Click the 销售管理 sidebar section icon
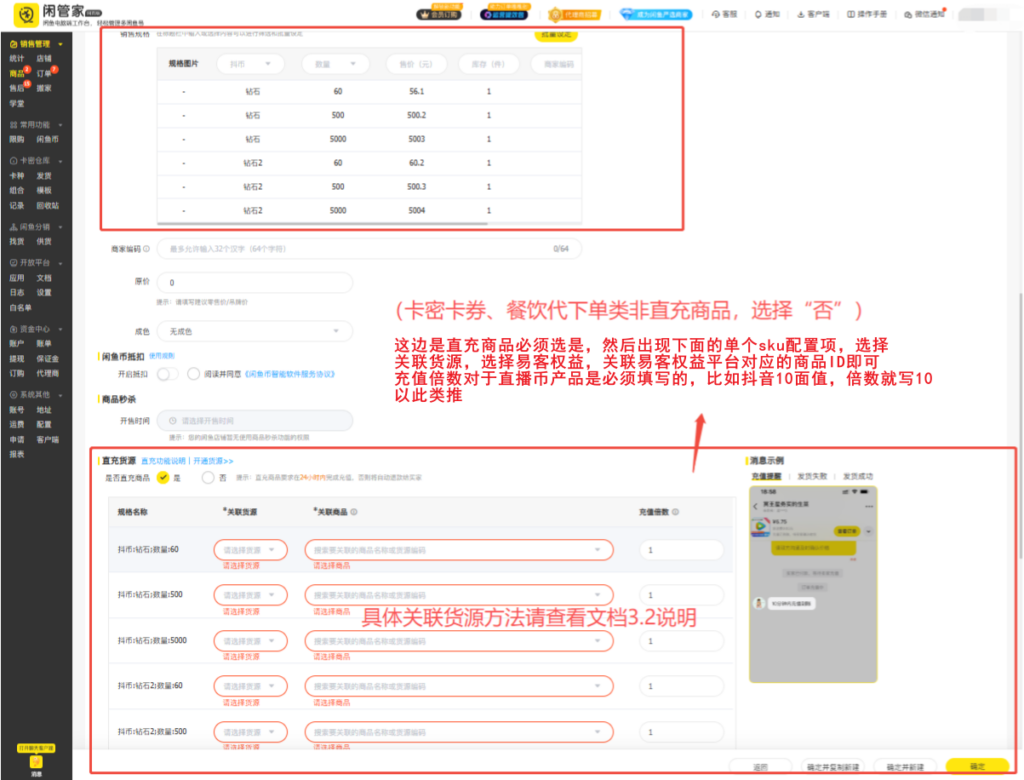1024x780 pixels. 14,44
